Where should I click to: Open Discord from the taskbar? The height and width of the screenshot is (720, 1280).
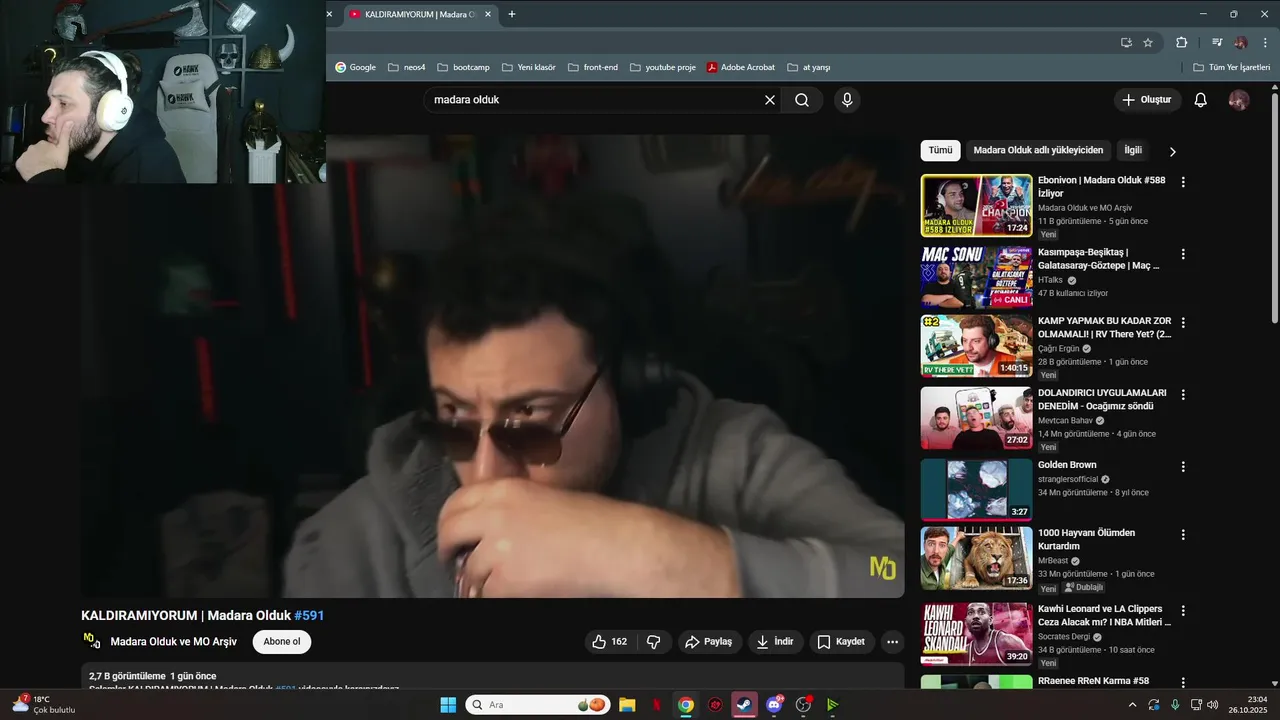pos(774,705)
